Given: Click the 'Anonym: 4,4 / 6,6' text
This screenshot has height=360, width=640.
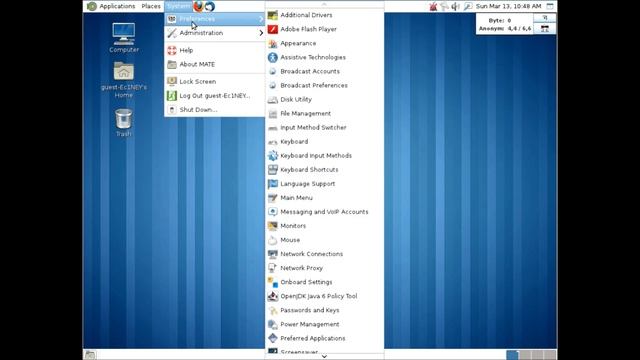Looking at the screenshot, I should coord(505,29).
